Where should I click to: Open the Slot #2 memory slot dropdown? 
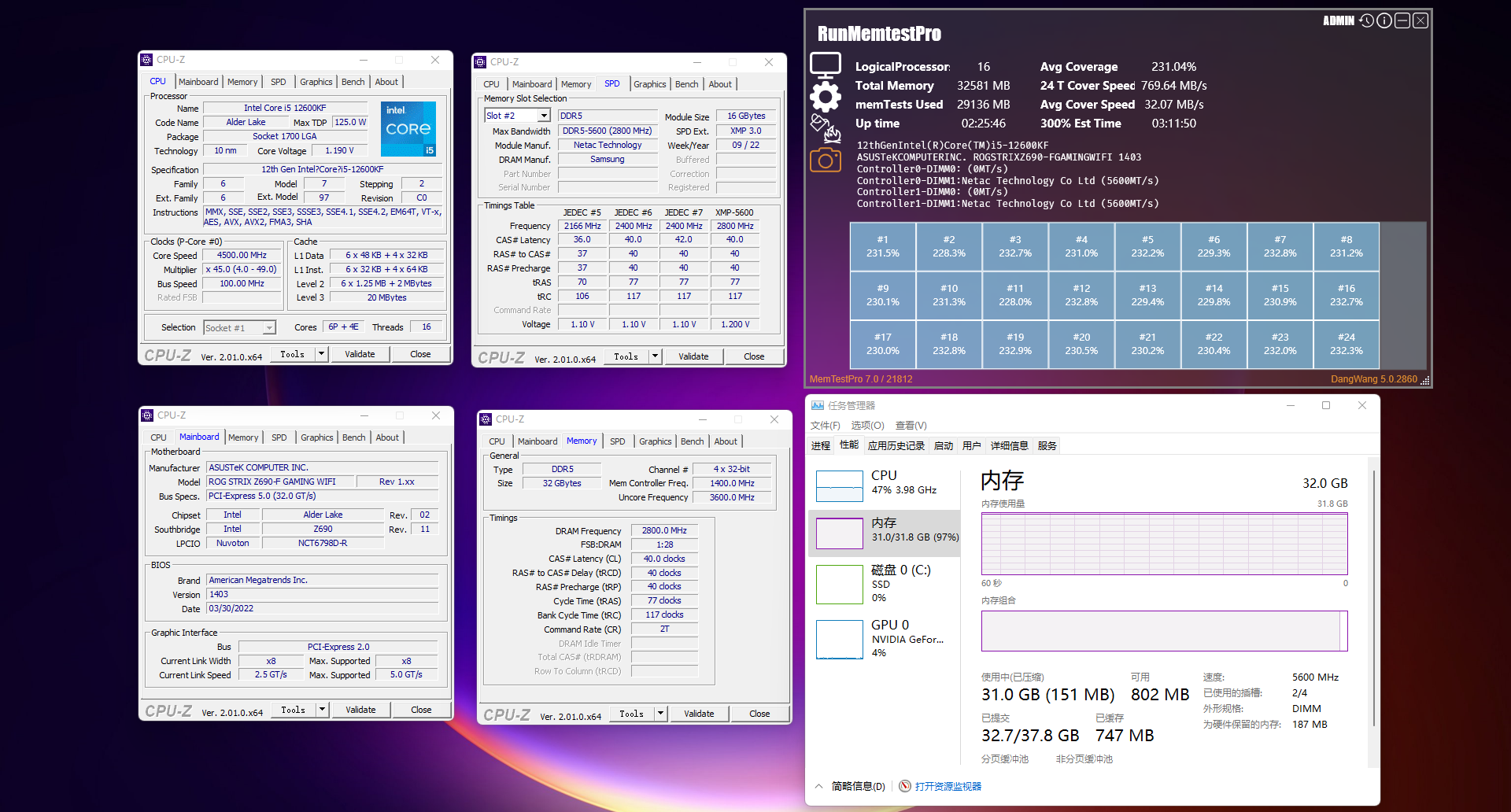click(x=544, y=116)
